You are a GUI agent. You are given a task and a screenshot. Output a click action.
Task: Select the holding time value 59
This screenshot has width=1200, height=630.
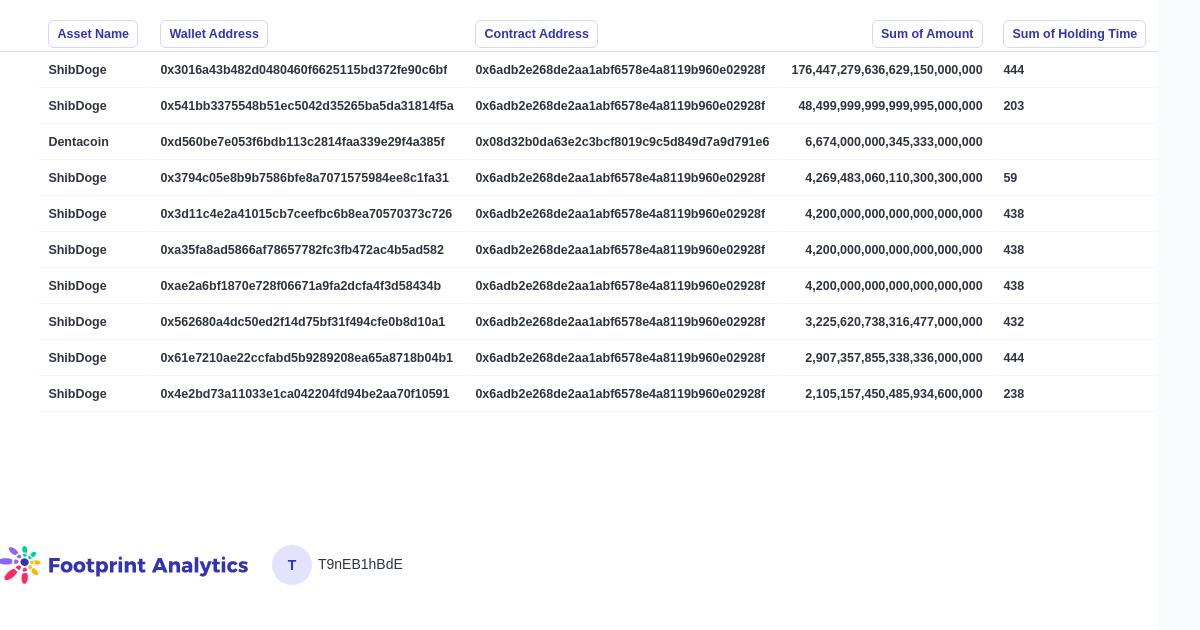point(1010,178)
